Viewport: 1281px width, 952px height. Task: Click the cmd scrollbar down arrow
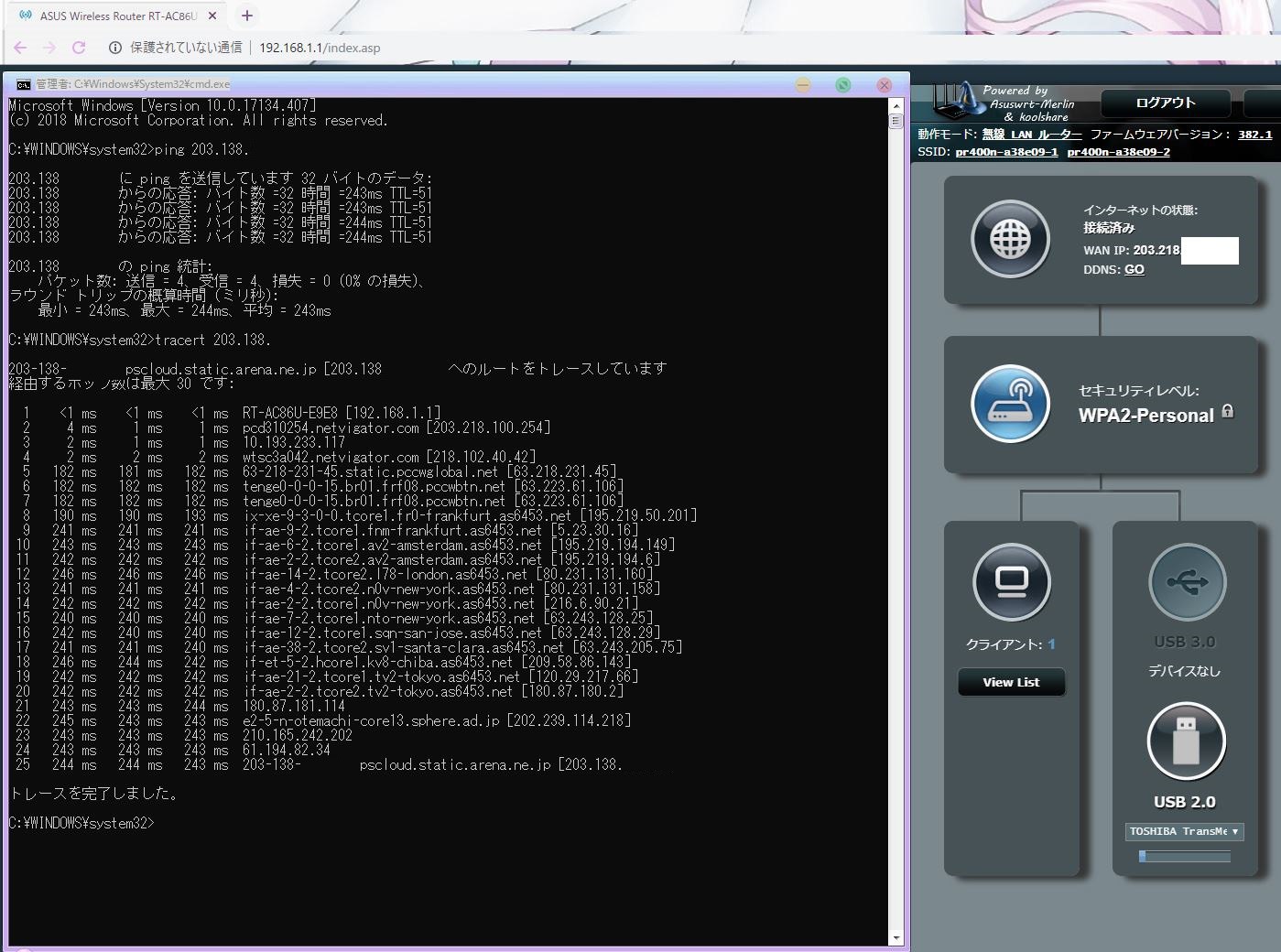896,938
